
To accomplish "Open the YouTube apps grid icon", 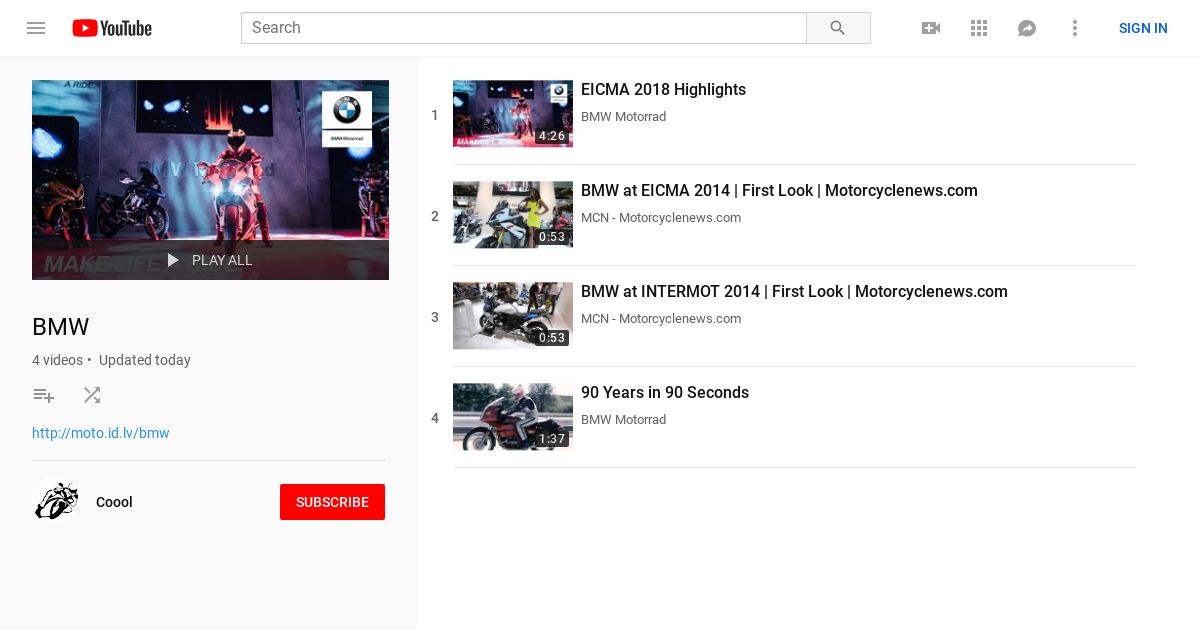I will pyautogui.click(x=979, y=28).
